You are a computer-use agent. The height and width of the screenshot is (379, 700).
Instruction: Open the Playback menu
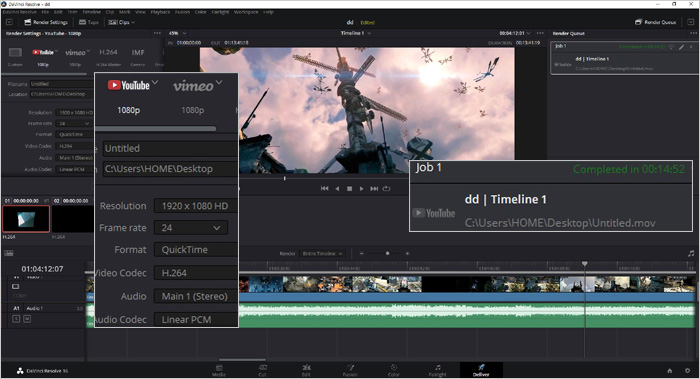click(x=160, y=12)
